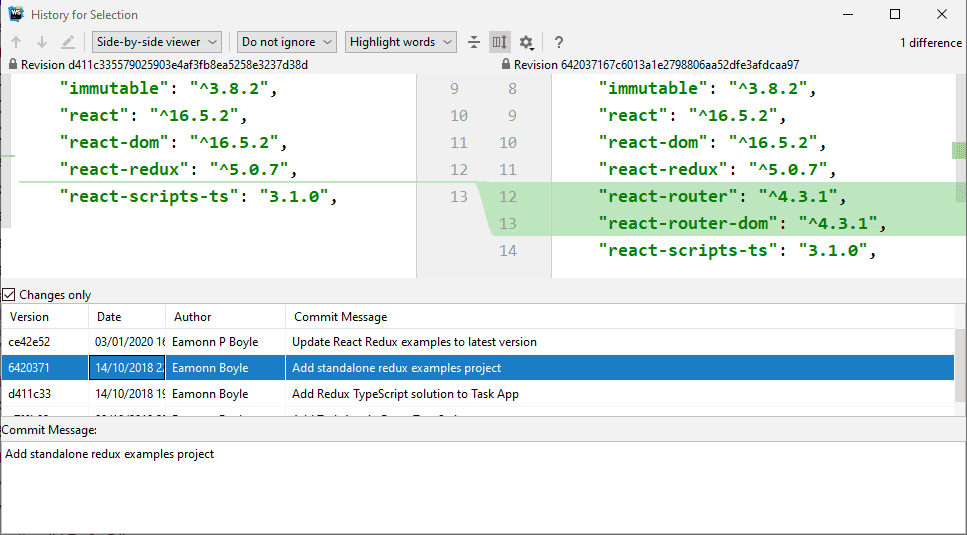Open Do not ignore dropdown

287,42
